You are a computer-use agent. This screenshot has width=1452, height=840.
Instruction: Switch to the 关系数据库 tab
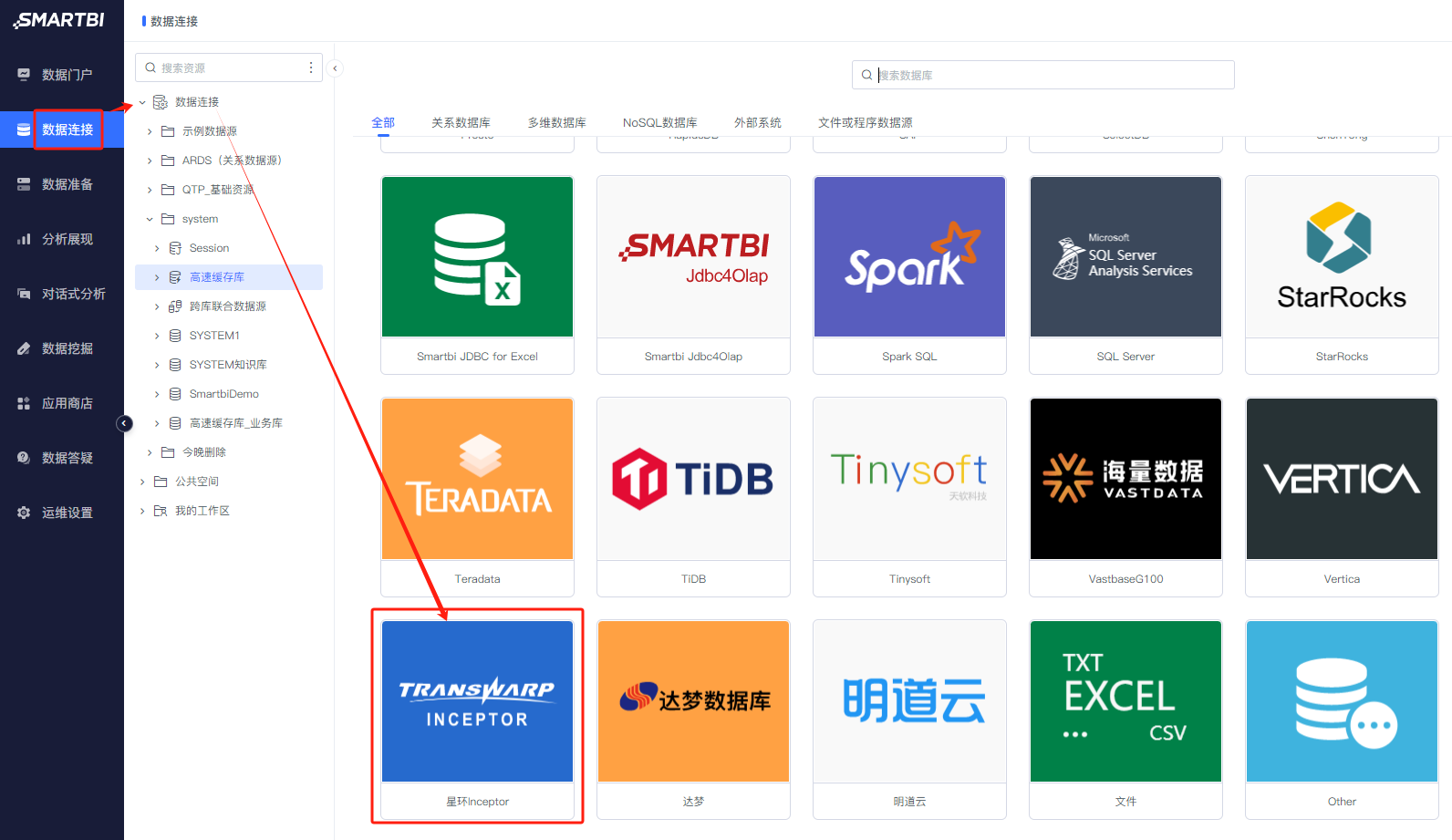(461, 122)
